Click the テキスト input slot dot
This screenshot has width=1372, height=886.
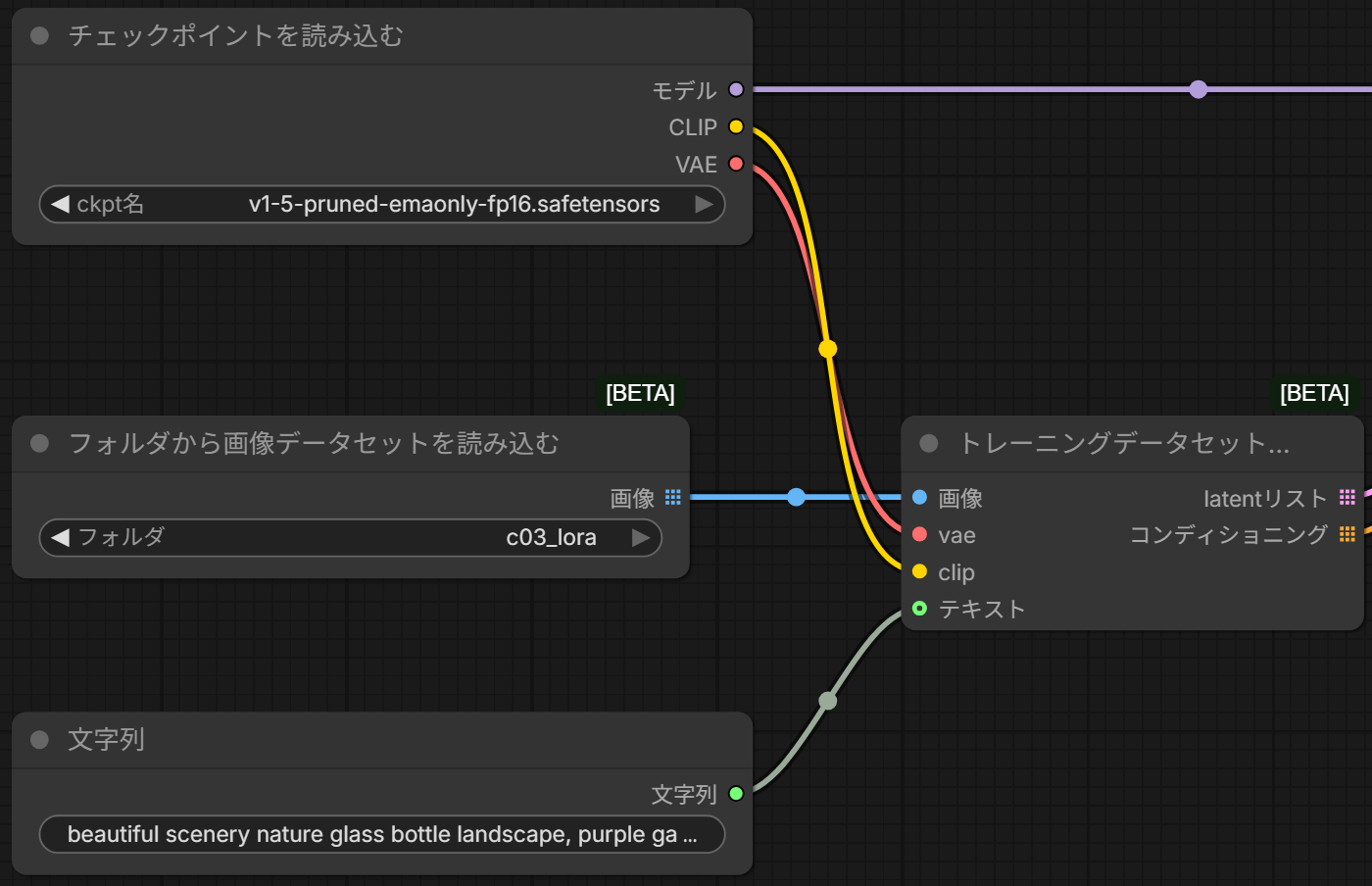pos(919,609)
